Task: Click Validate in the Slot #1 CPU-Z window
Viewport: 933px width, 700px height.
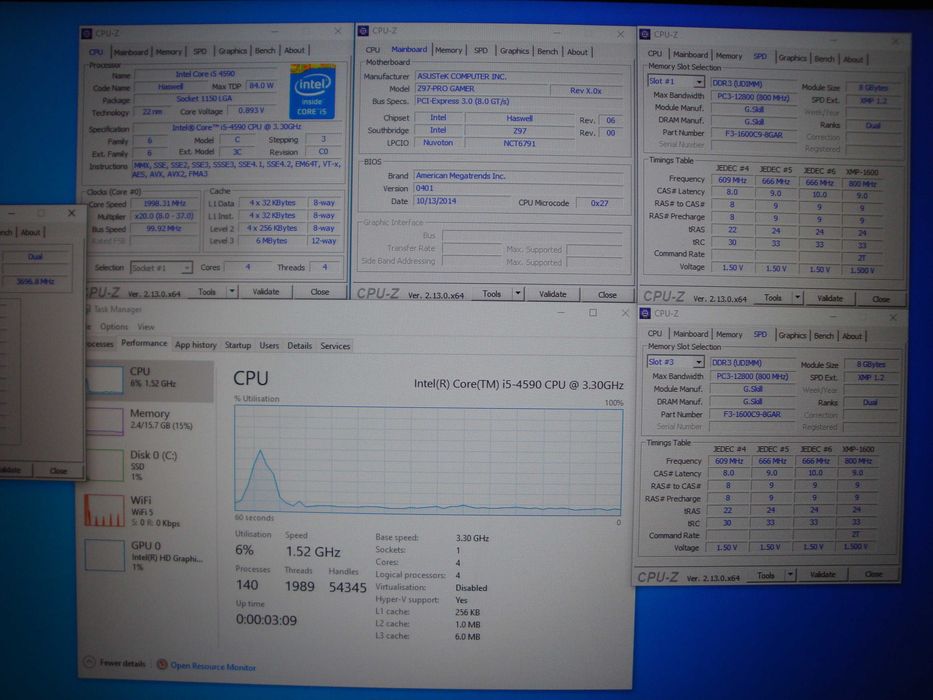Action: point(829,298)
